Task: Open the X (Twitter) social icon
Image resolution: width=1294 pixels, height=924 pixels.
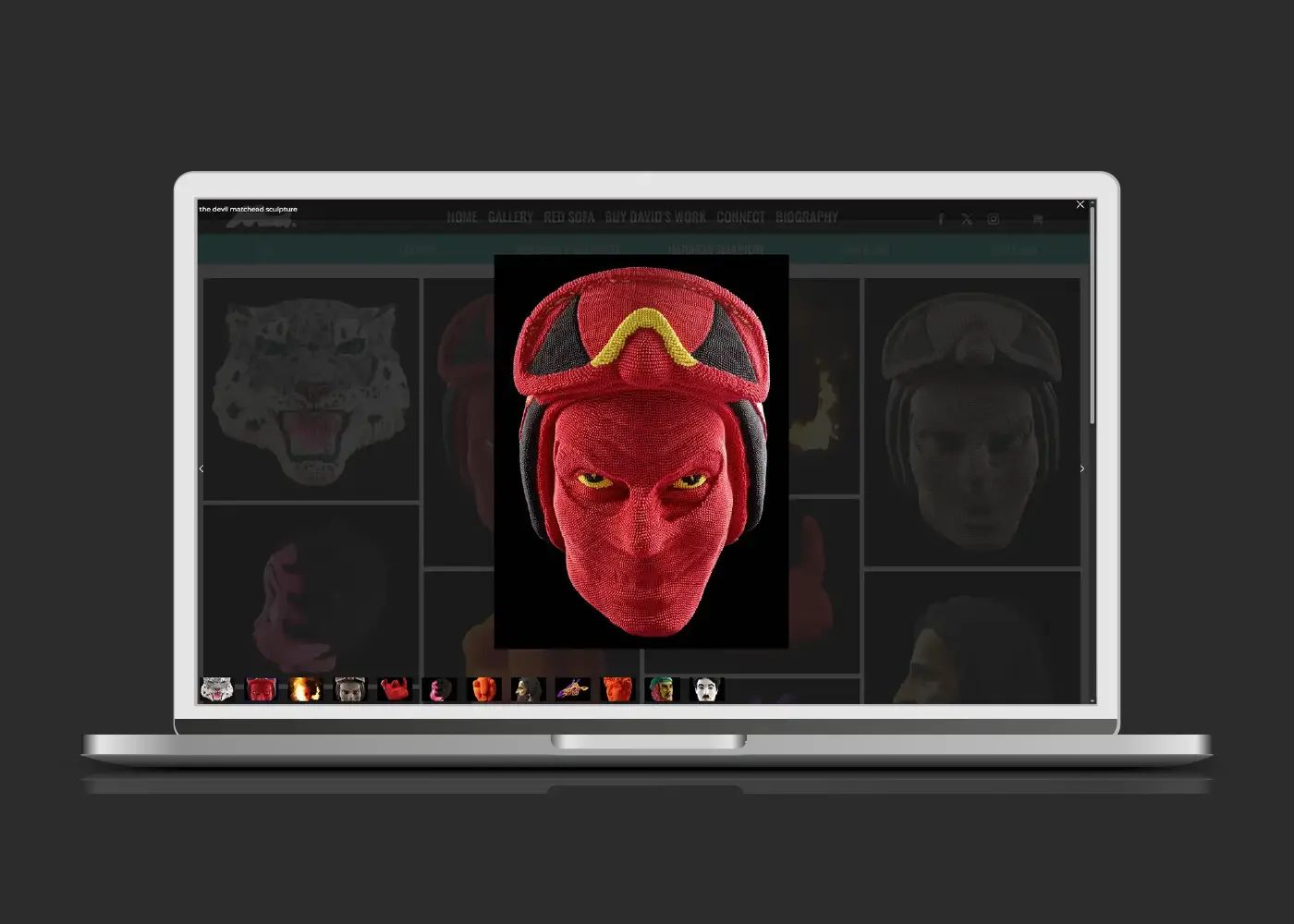Action: [x=967, y=220]
